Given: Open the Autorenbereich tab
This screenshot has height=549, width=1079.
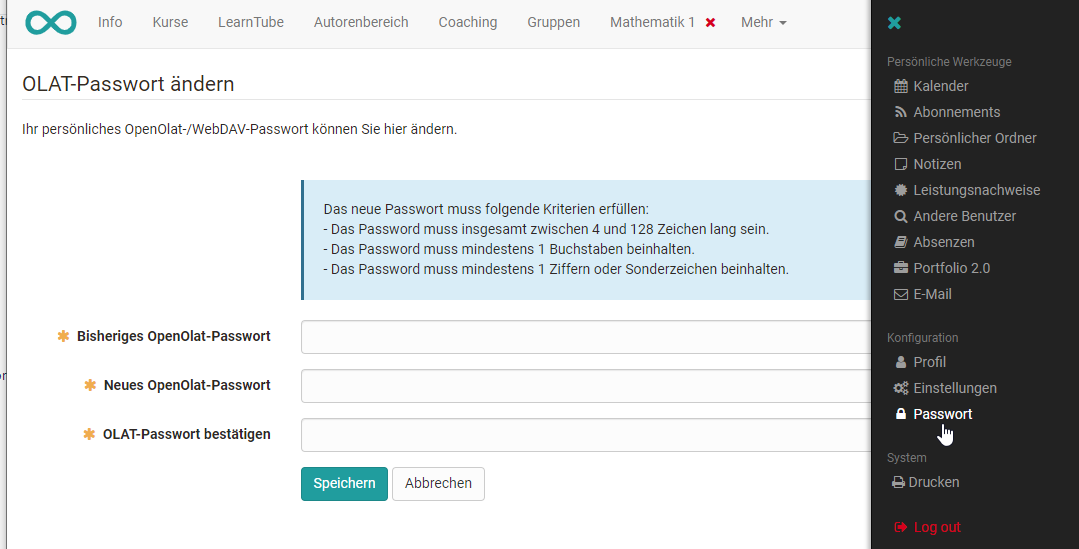Looking at the screenshot, I should 361,23.
